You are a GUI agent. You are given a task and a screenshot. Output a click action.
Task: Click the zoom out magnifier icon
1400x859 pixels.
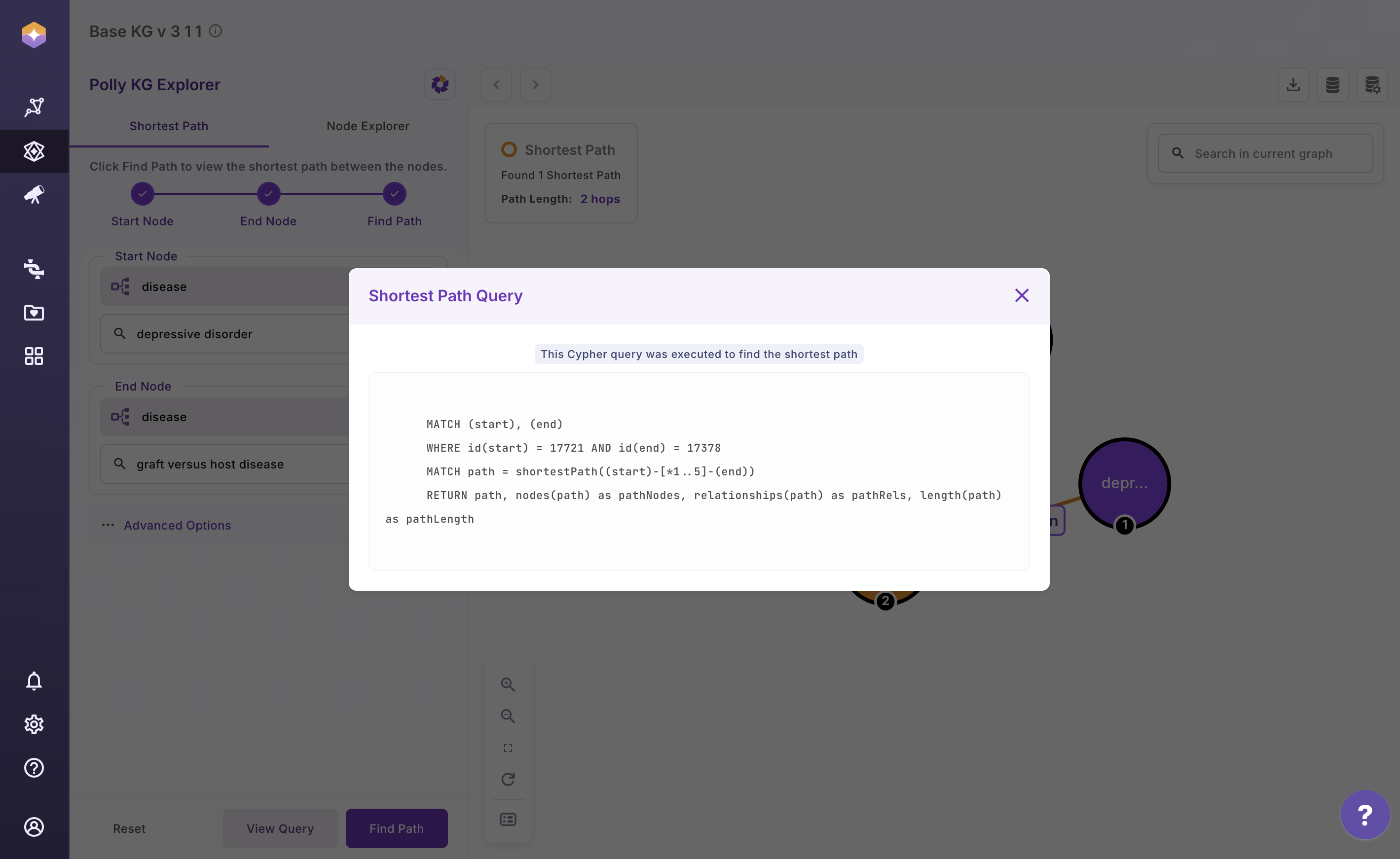(x=508, y=716)
